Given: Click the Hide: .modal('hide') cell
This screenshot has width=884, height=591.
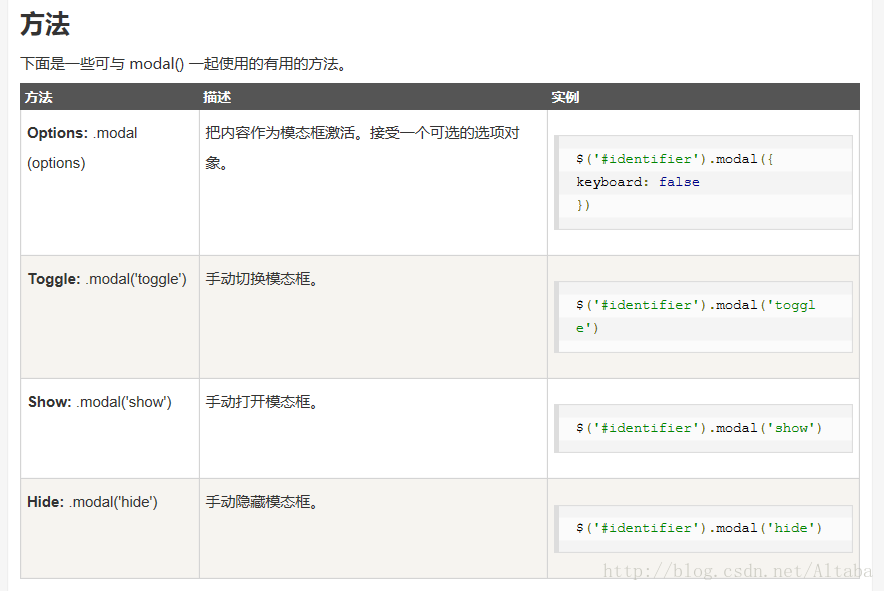Looking at the screenshot, I should (110, 528).
